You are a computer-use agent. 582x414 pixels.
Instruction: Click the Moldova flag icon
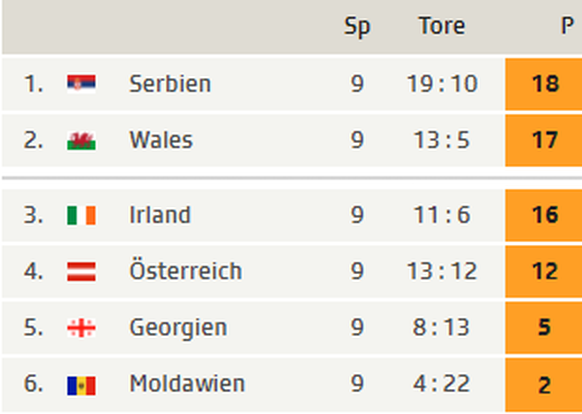coord(81,386)
